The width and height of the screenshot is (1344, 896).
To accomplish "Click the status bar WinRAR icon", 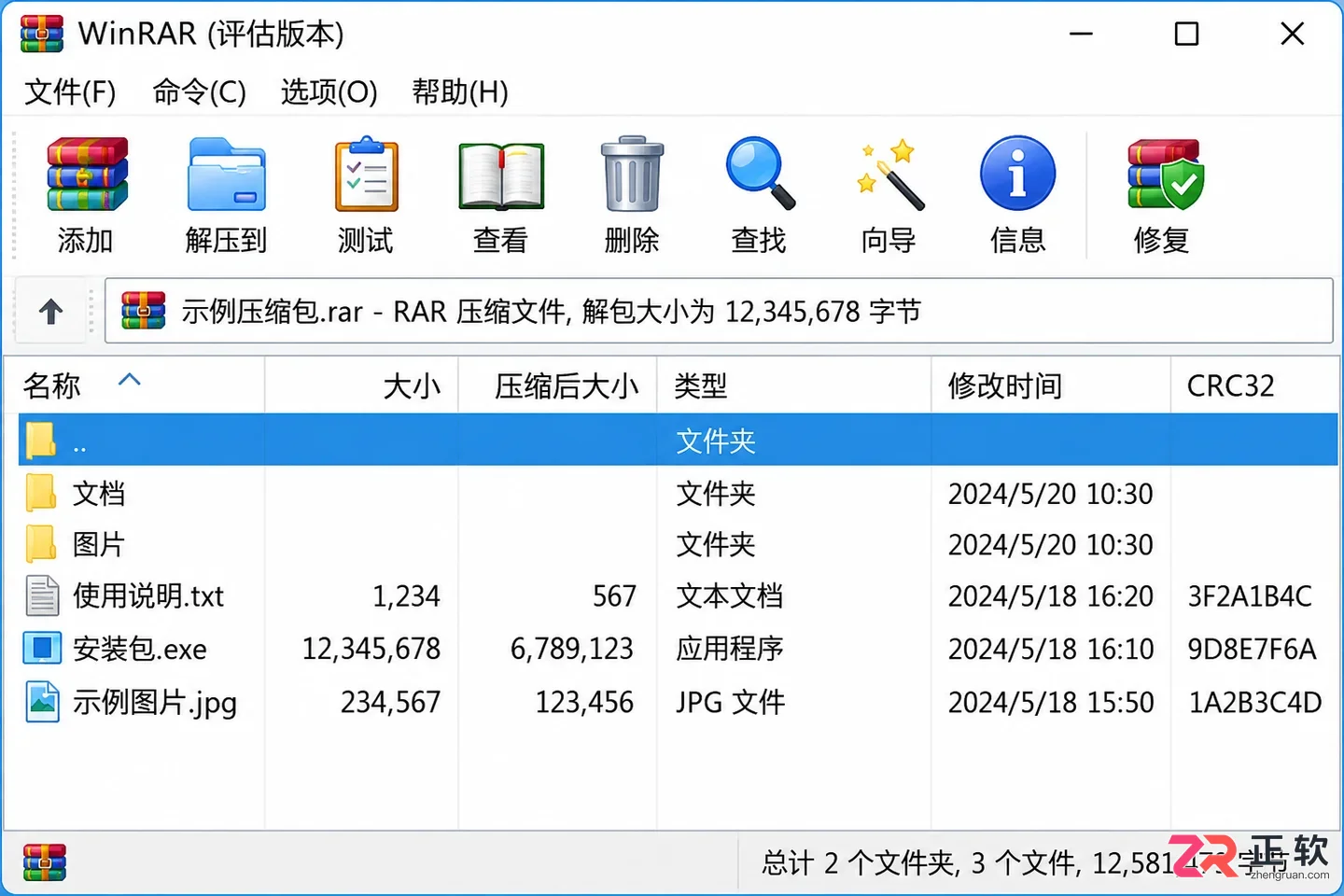I will tap(45, 862).
